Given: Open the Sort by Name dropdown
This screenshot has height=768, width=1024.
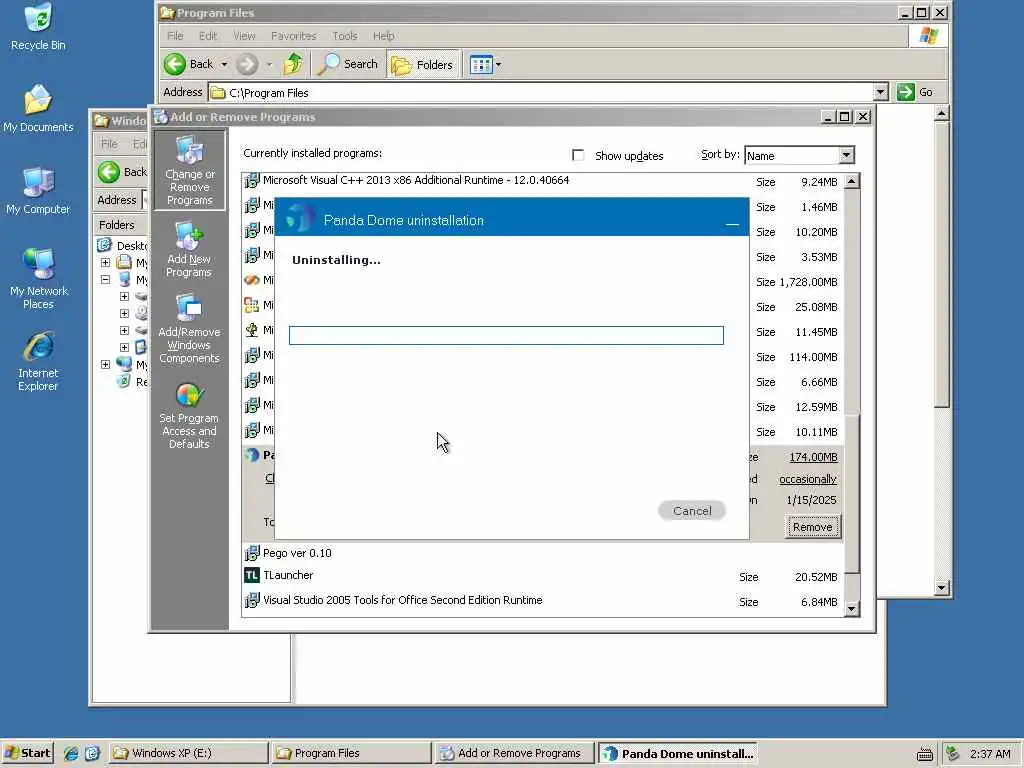Looking at the screenshot, I should [x=846, y=155].
